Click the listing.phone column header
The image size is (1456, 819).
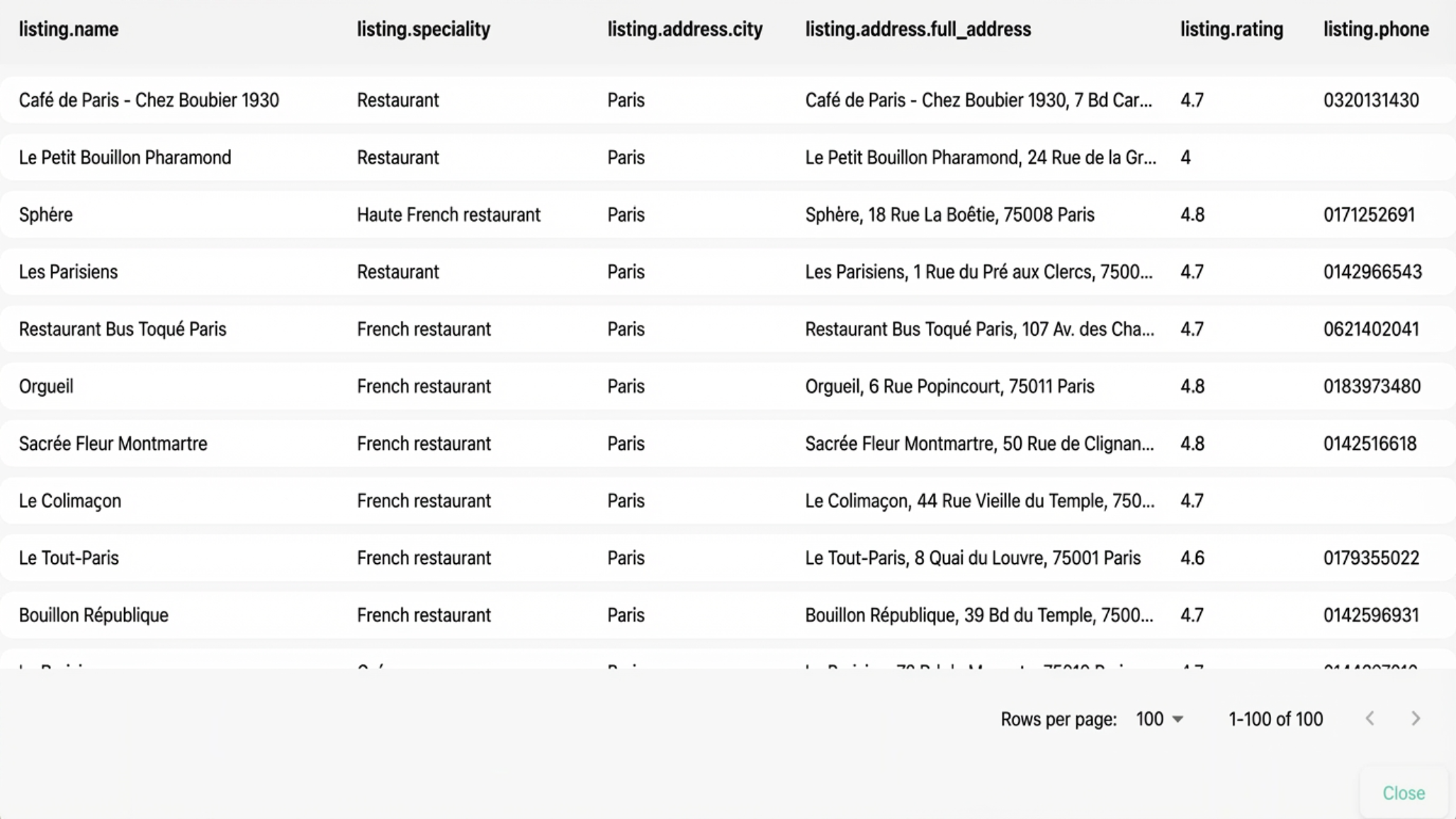[x=1375, y=29]
